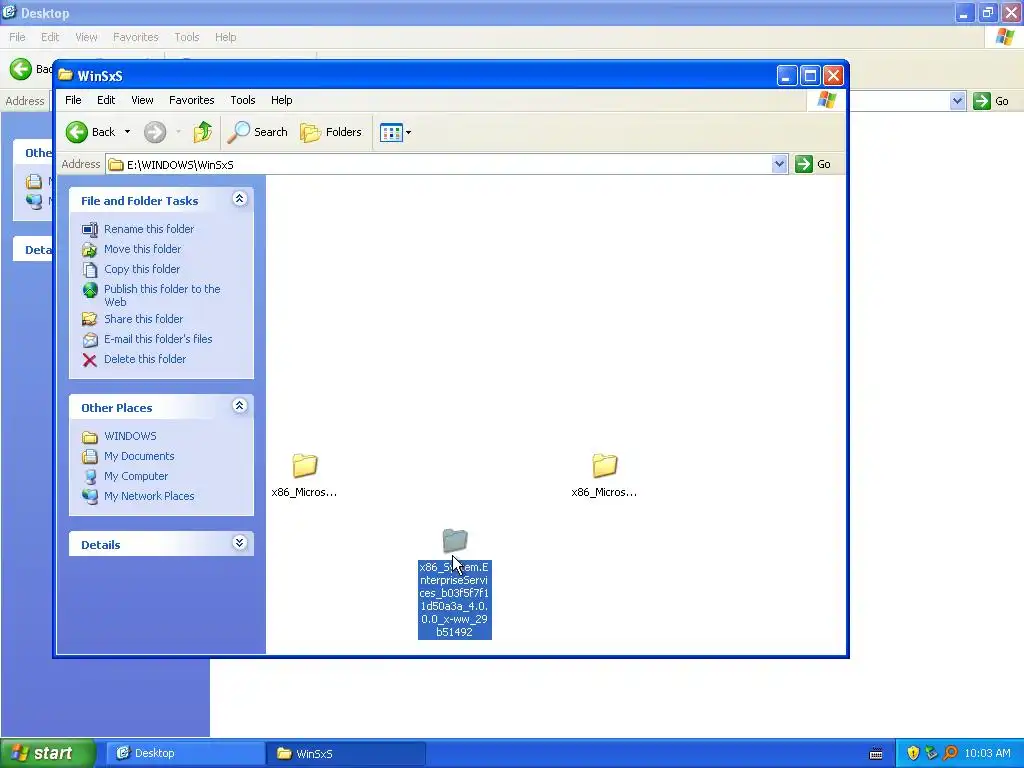This screenshot has height=768, width=1024.
Task: Select the right x86_Micros... folder icon
Action: [604, 465]
